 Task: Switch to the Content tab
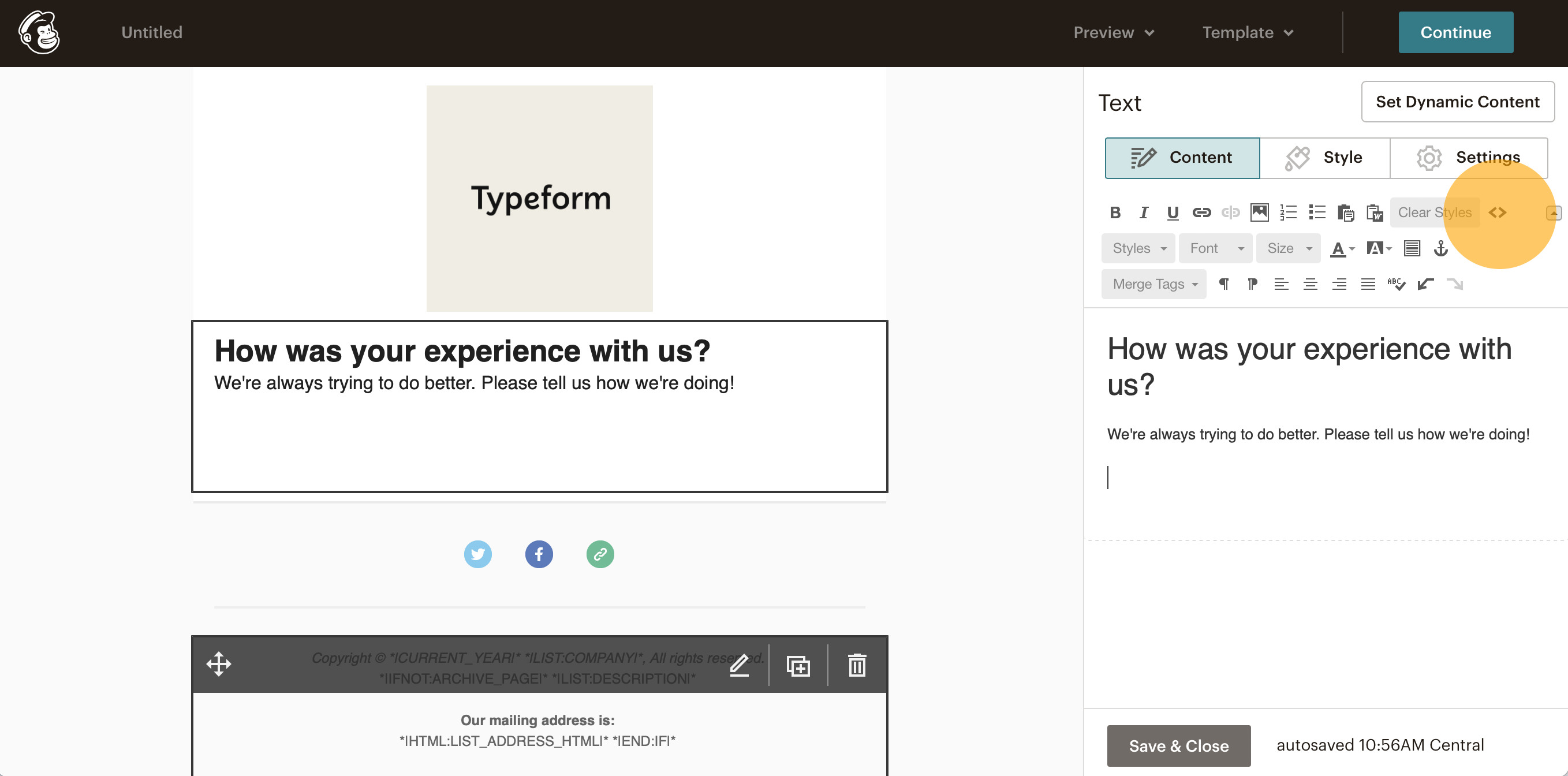pos(1182,158)
